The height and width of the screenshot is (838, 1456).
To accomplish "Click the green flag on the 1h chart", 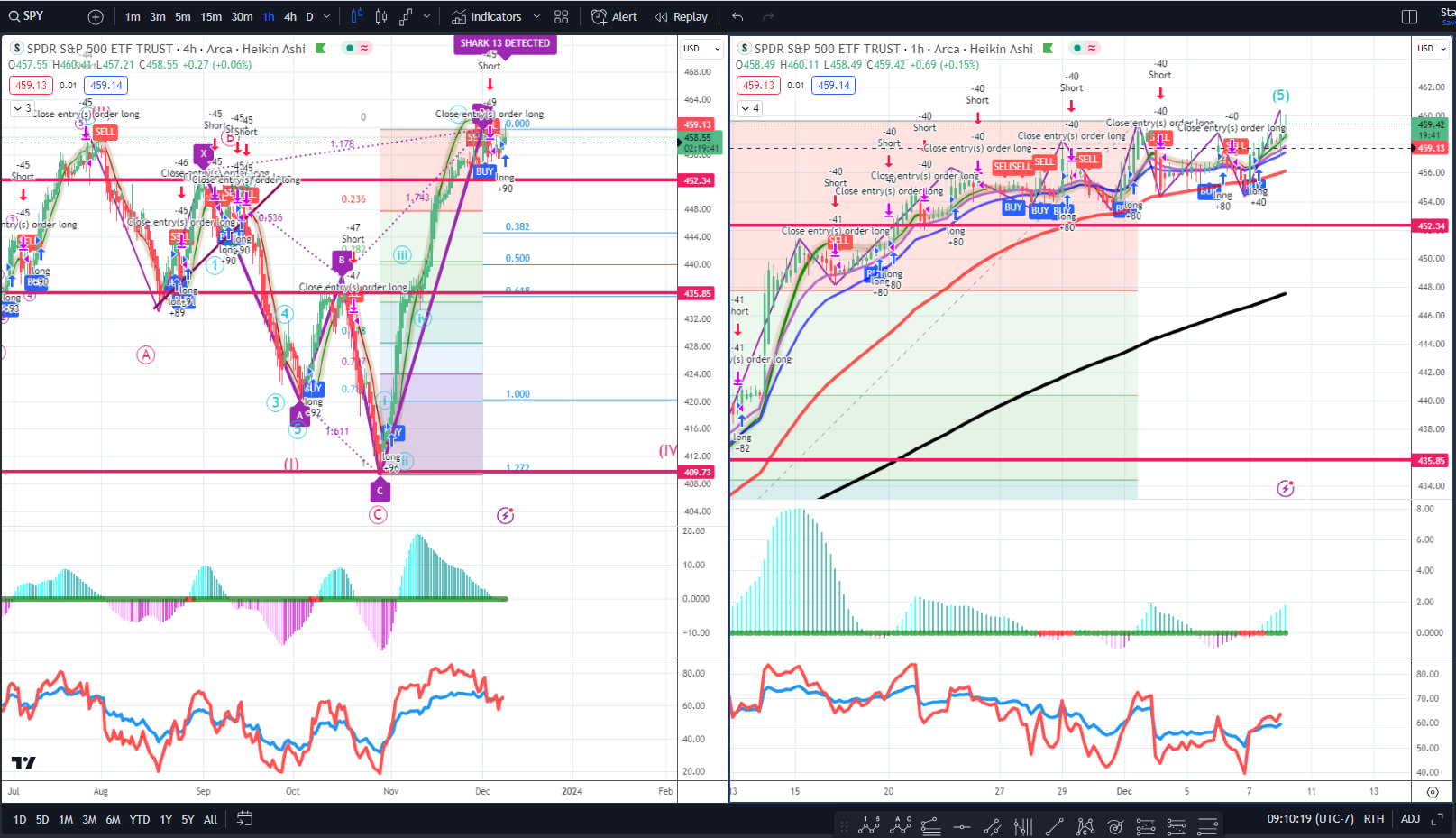I will [1048, 48].
